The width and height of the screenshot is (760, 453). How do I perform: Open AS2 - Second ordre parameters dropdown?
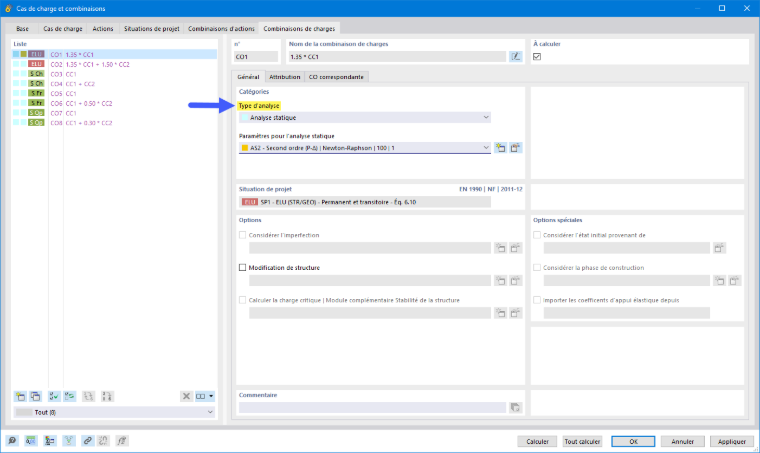pyautogui.click(x=365, y=148)
